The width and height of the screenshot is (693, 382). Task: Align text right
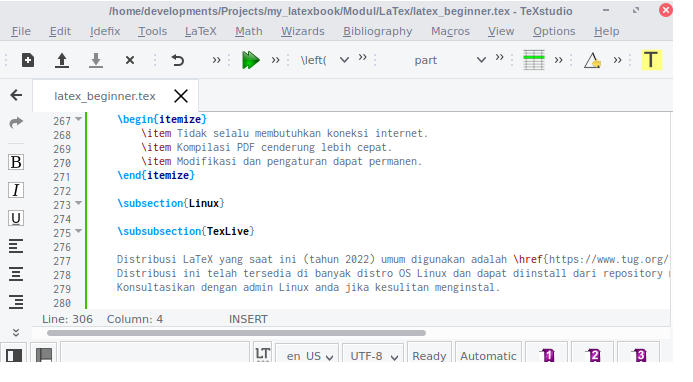pos(16,302)
